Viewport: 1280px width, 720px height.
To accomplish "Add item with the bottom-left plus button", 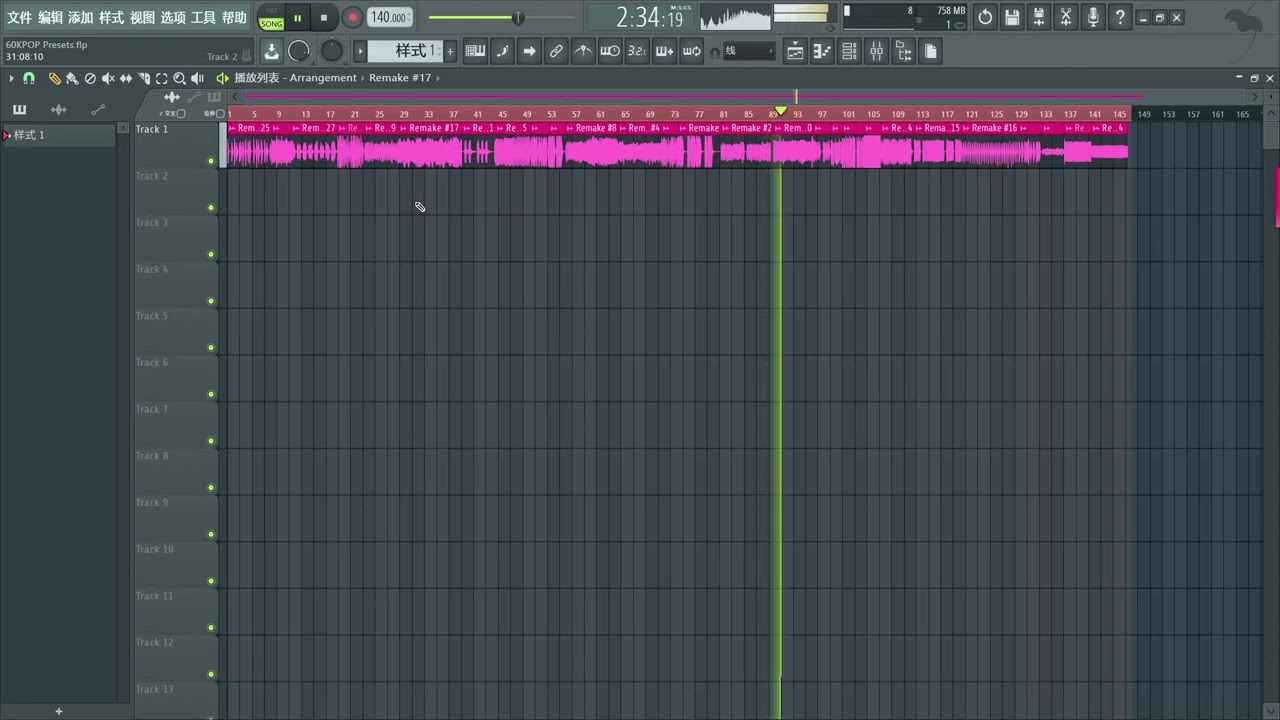I will pyautogui.click(x=58, y=711).
